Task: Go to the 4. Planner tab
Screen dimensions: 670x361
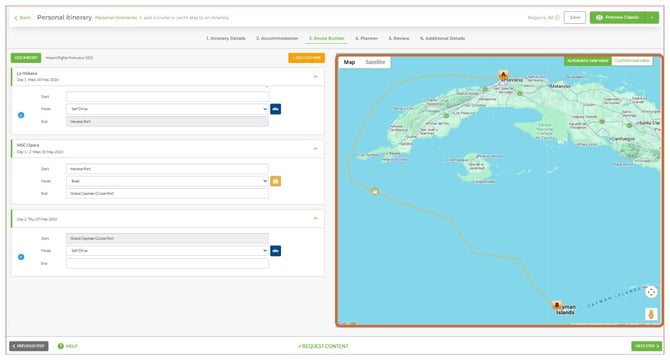Action: coord(366,38)
